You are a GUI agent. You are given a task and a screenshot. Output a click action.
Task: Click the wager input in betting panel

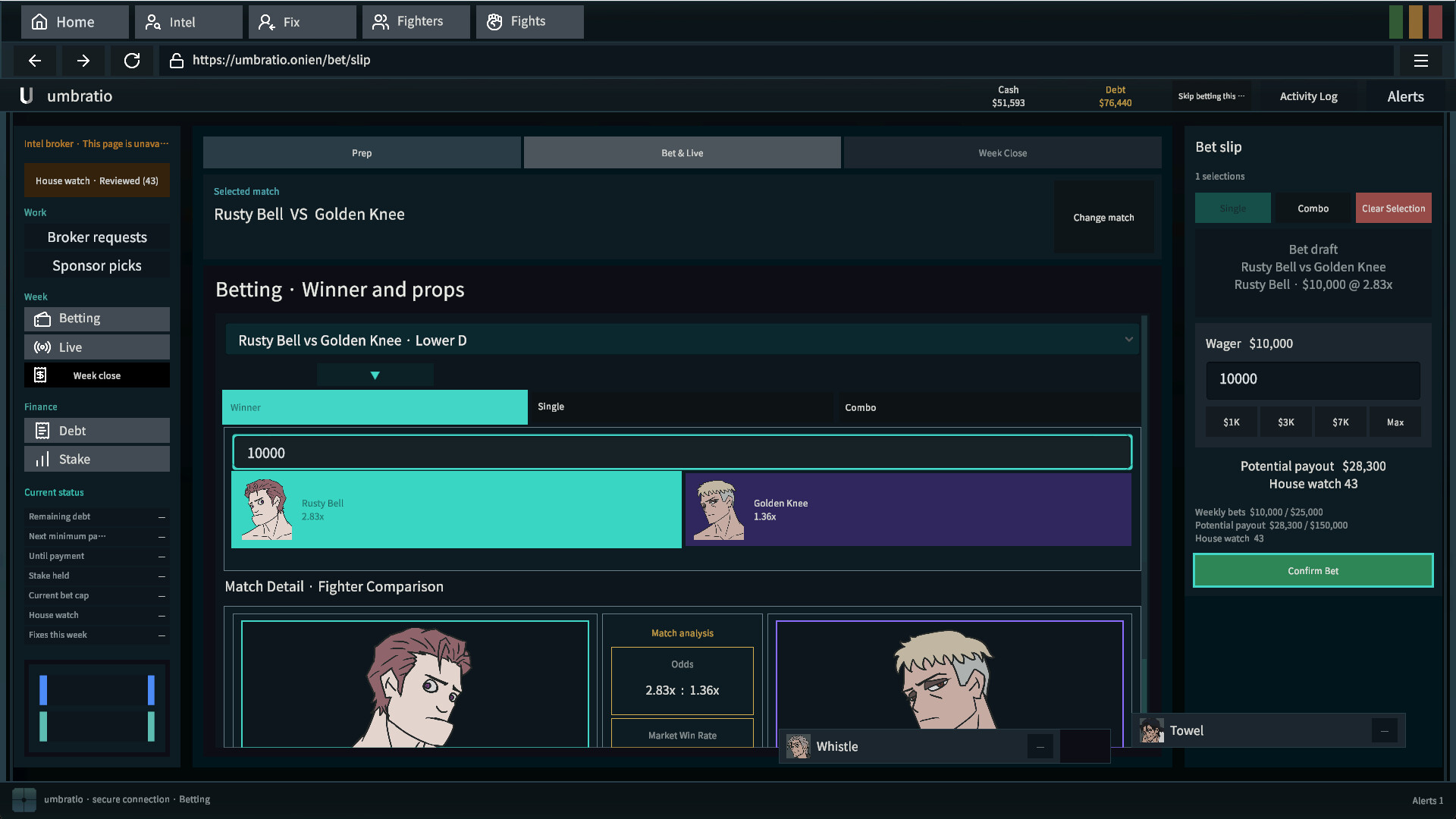click(x=682, y=453)
